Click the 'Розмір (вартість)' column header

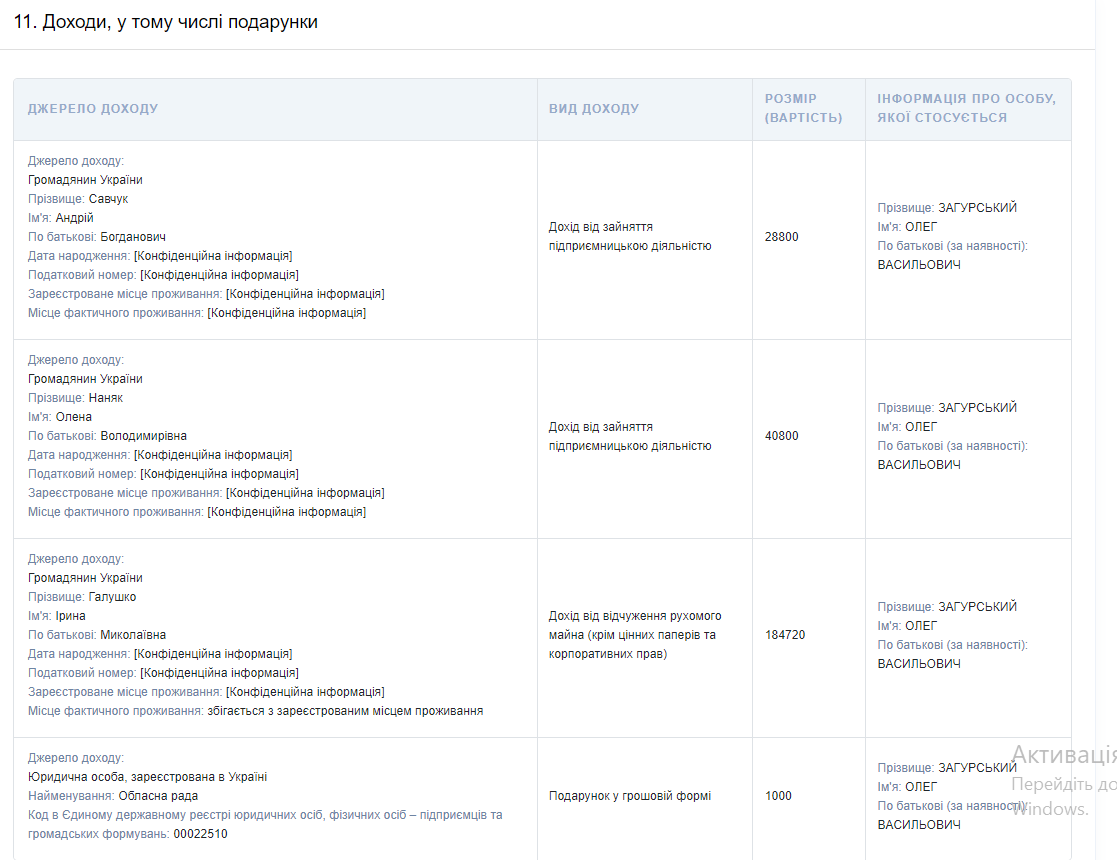tap(803, 108)
